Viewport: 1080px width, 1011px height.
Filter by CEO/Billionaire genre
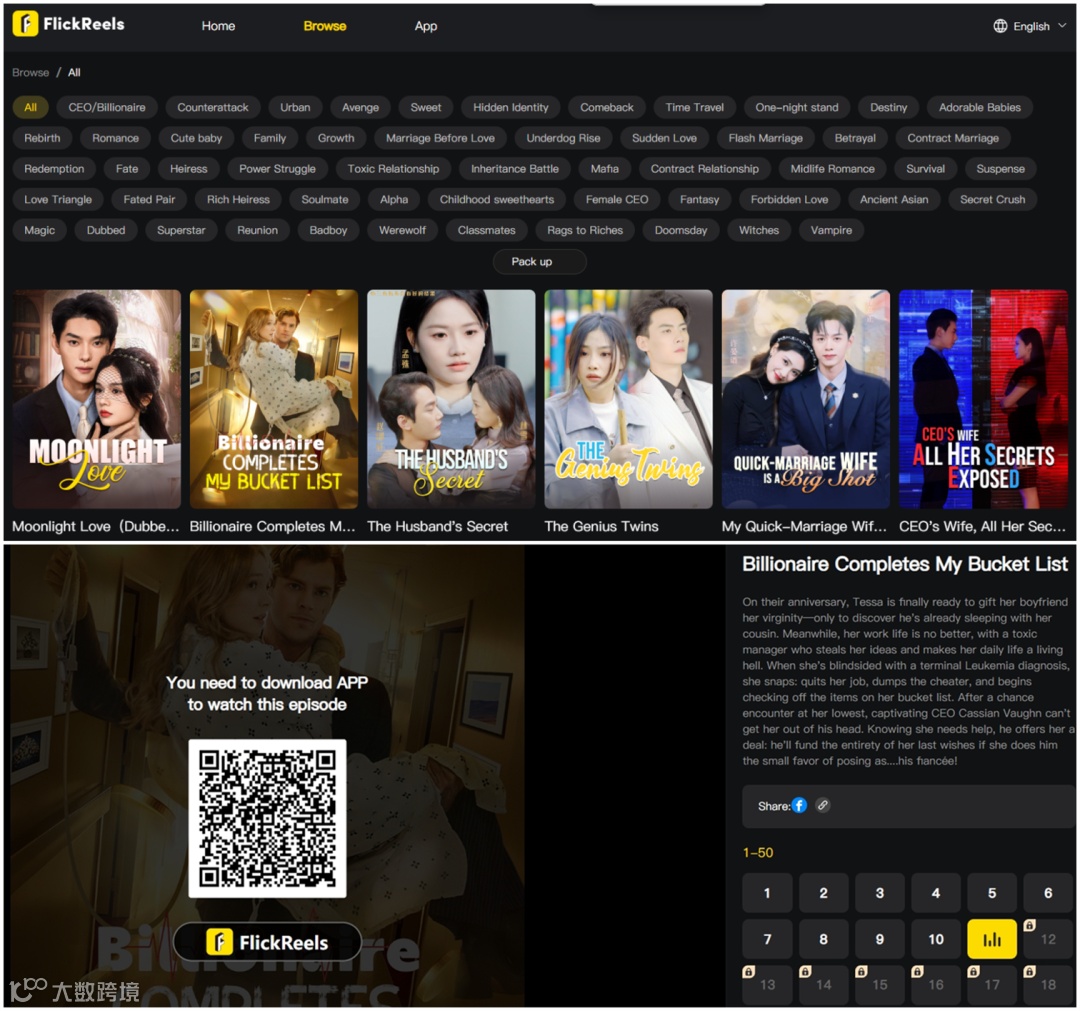click(107, 107)
